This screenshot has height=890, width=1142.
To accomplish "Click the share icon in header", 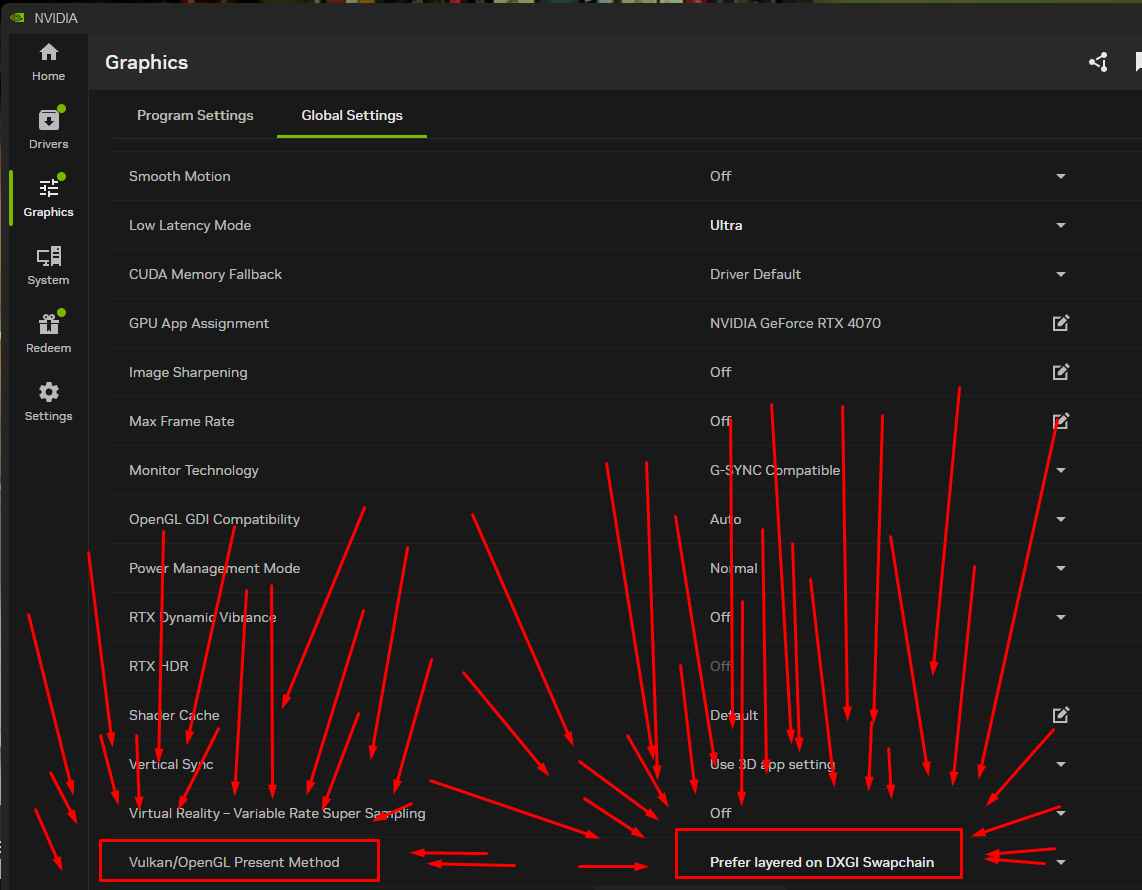I will coord(1098,62).
